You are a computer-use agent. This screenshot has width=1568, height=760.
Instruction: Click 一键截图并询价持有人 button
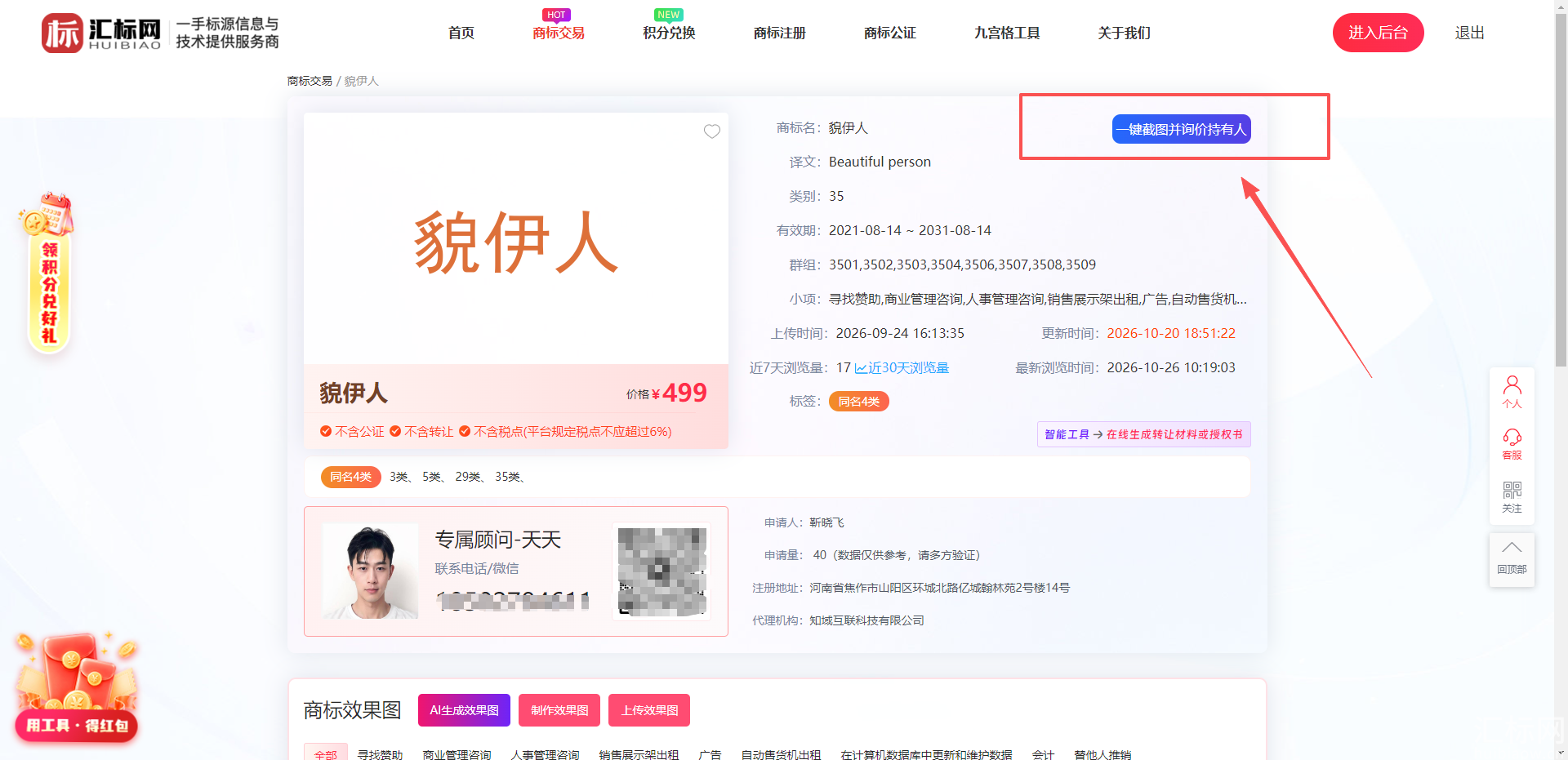click(1181, 129)
